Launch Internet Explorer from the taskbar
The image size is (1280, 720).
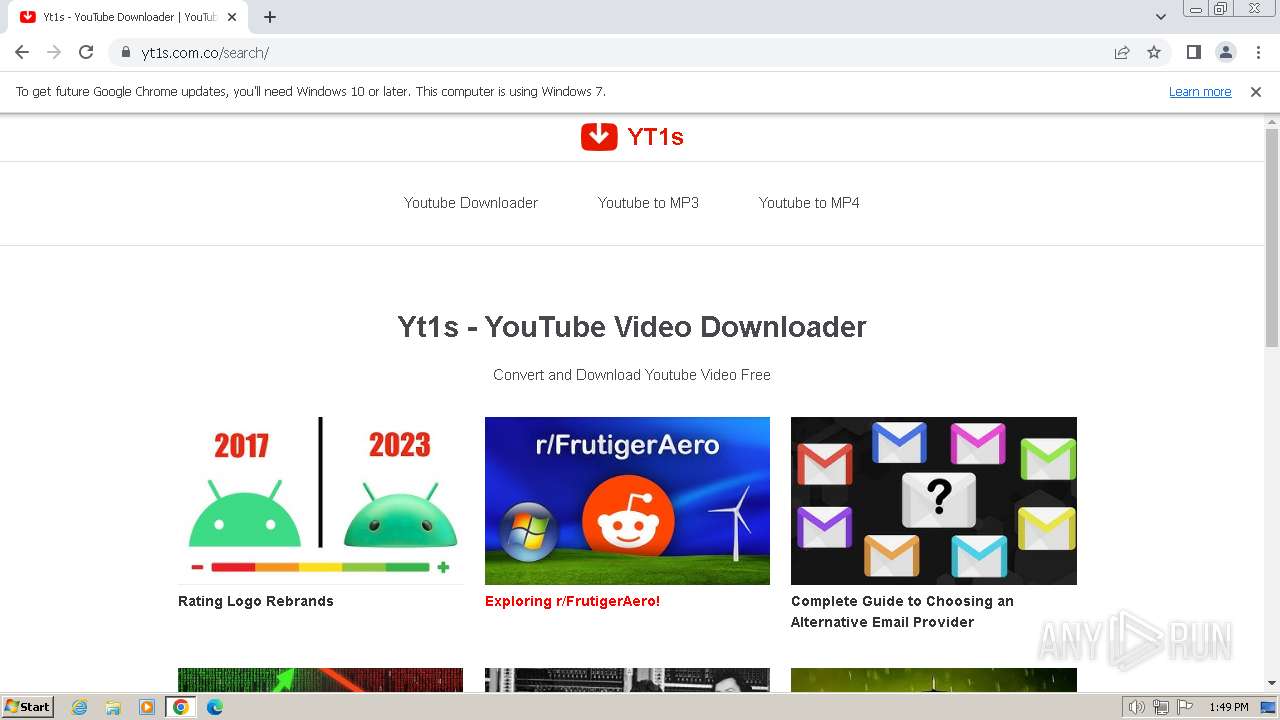[x=80, y=707]
